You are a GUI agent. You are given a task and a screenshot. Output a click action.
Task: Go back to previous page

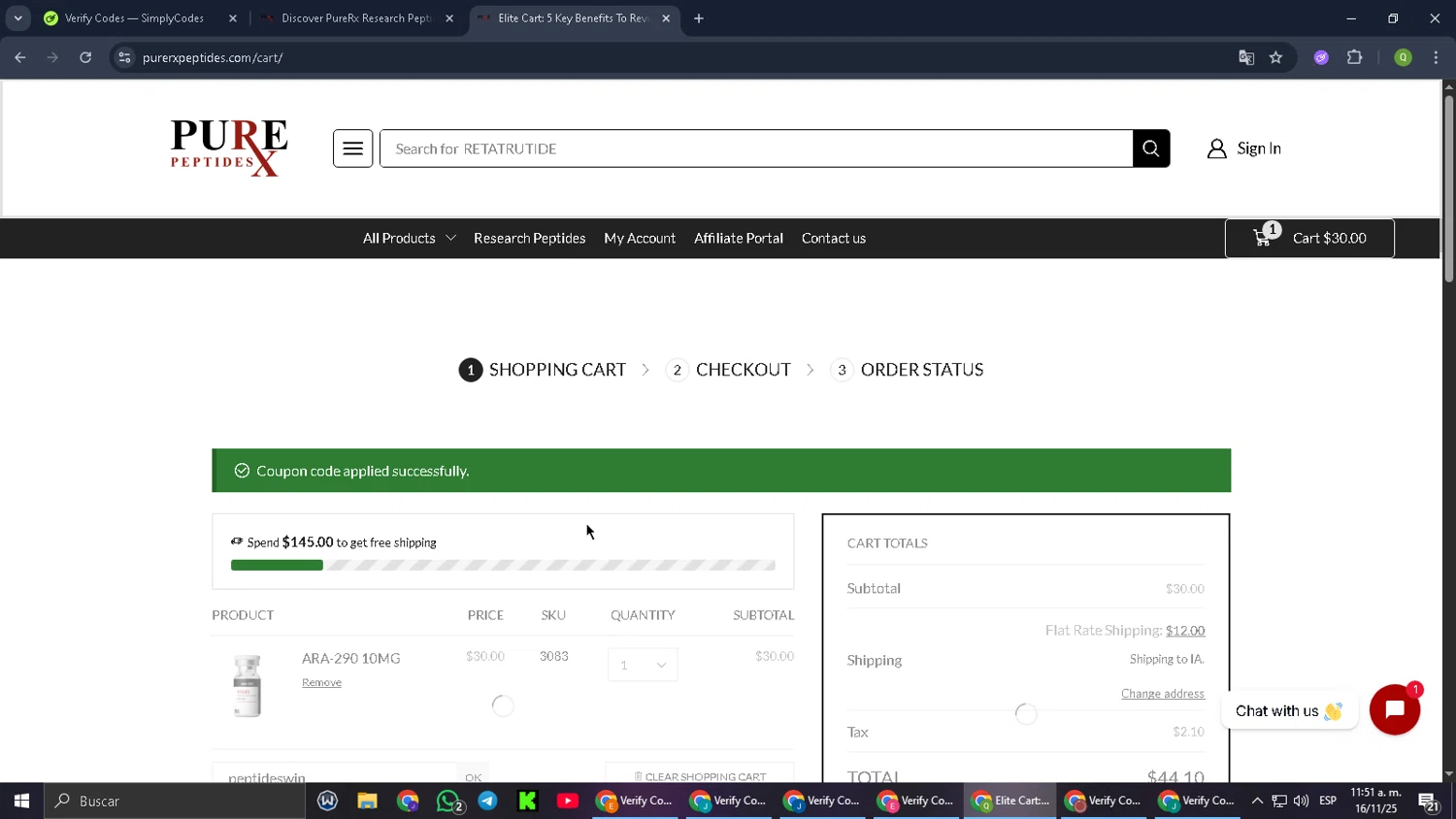pos(20,57)
